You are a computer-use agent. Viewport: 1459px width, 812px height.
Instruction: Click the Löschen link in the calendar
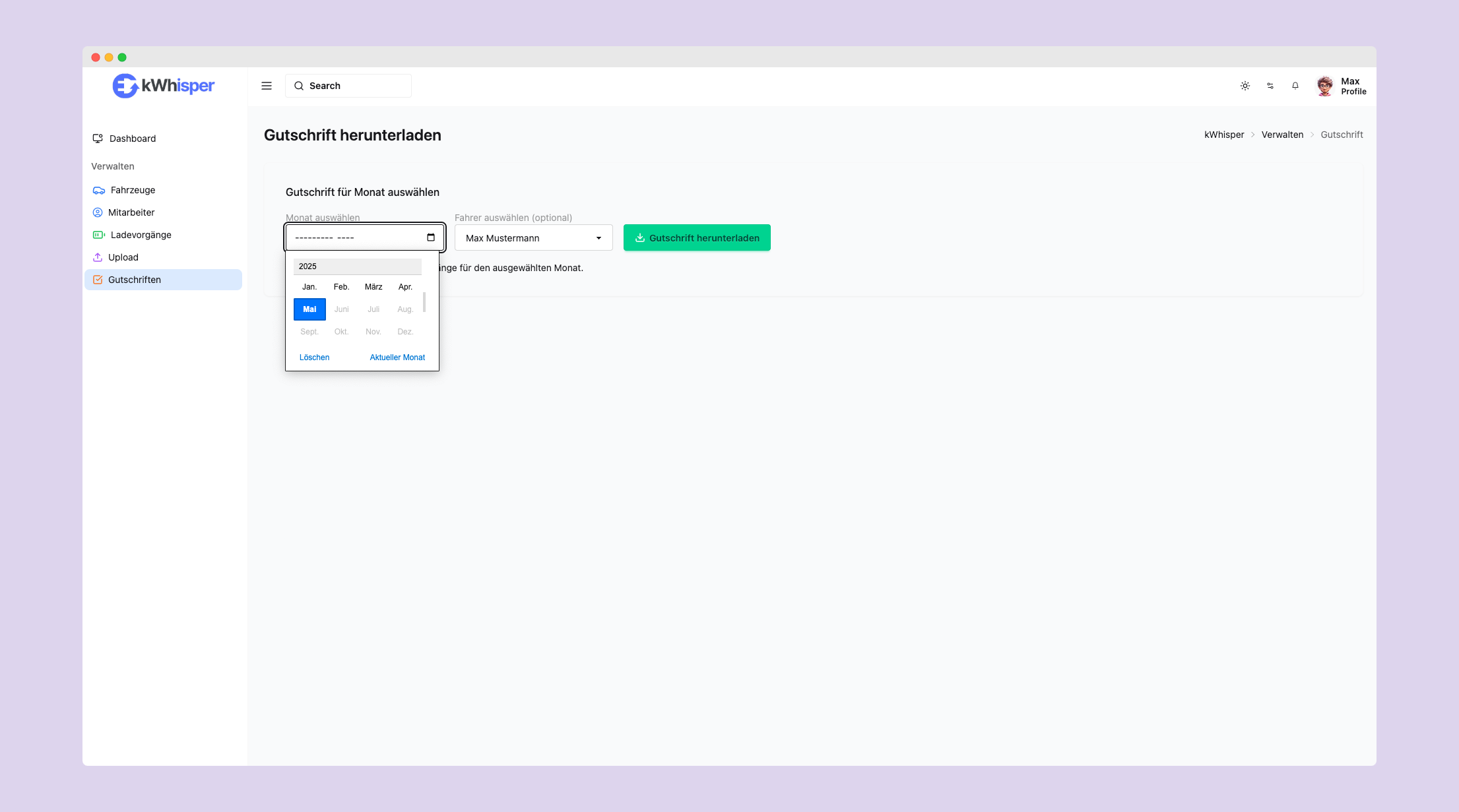click(x=315, y=357)
